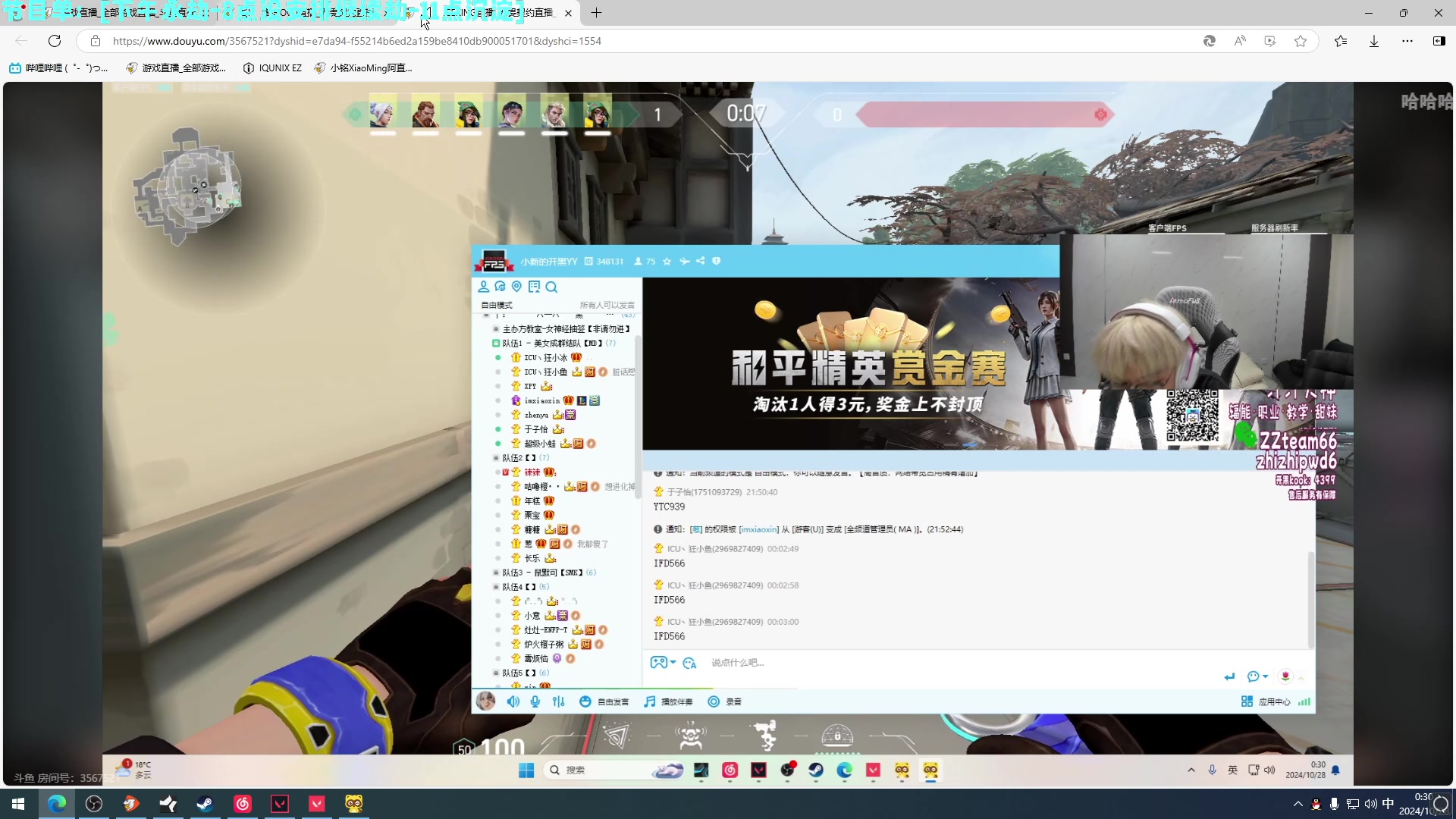Click the YY channel report exclamation icon

click(716, 261)
